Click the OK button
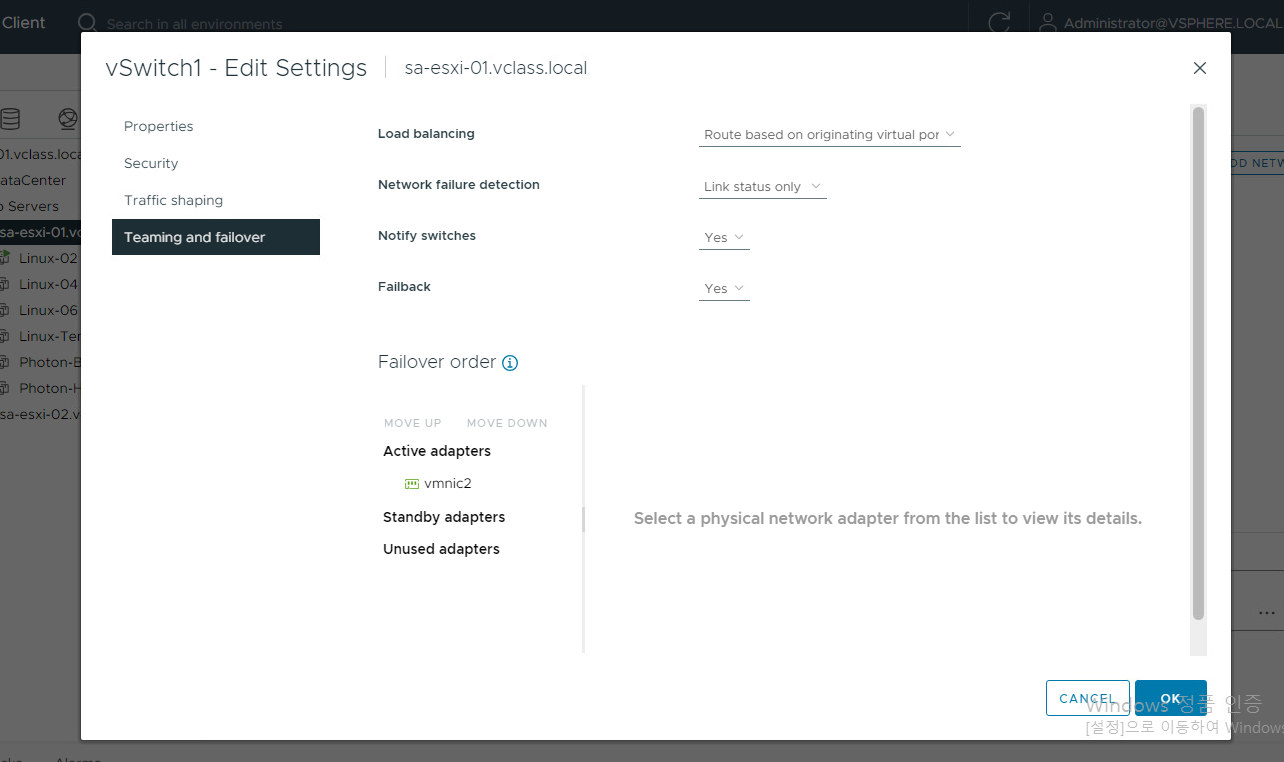 tap(1171, 698)
